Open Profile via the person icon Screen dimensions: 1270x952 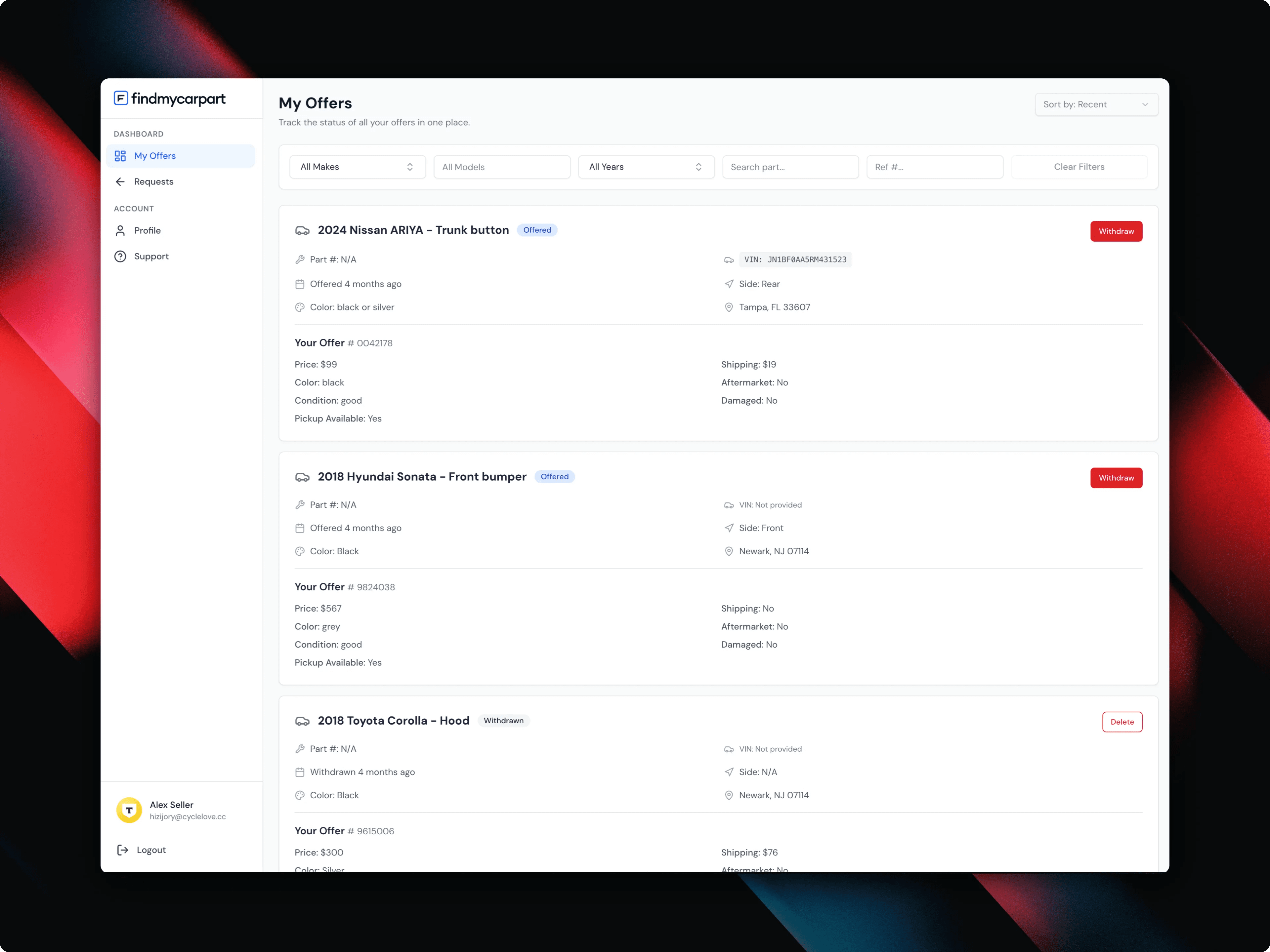[120, 230]
